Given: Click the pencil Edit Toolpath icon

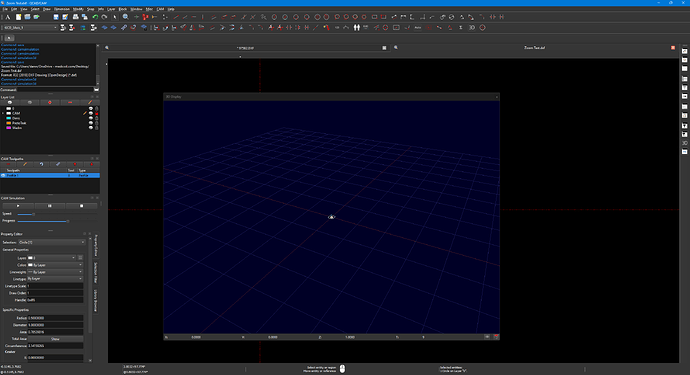Looking at the screenshot, I should [25, 164].
